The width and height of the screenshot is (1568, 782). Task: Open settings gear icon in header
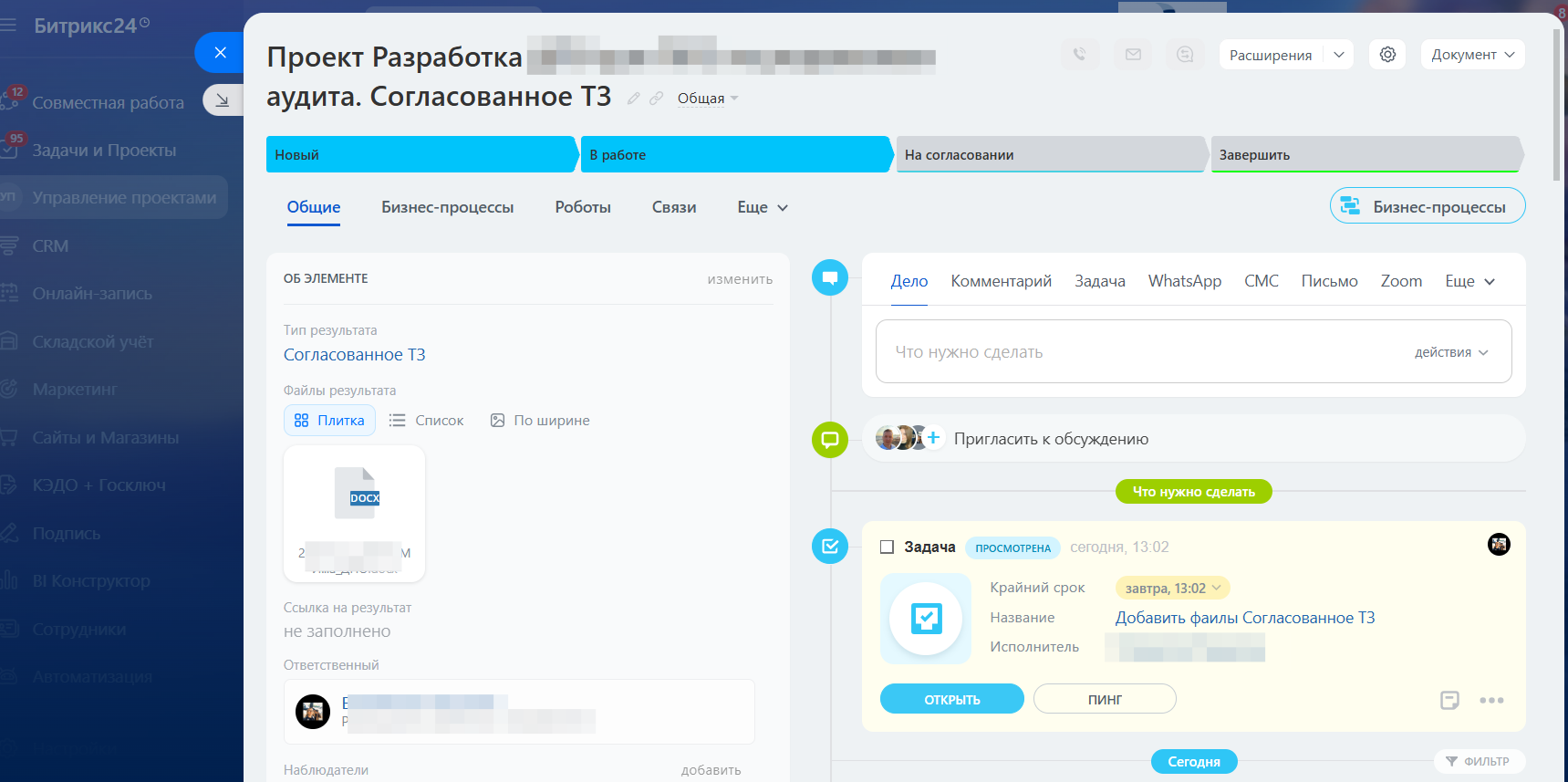pos(1387,55)
